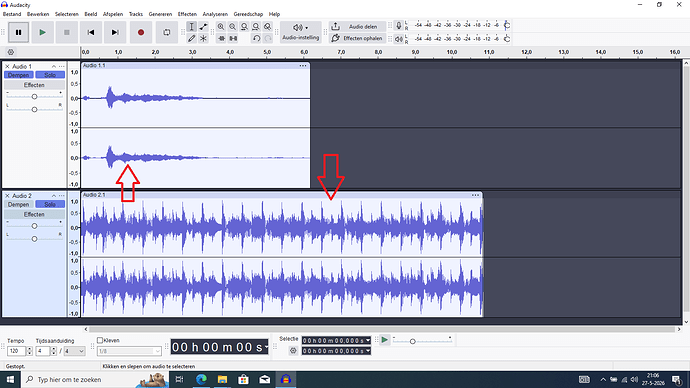
Task: Enable the Kleven snapping checkbox
Action: coord(100,340)
